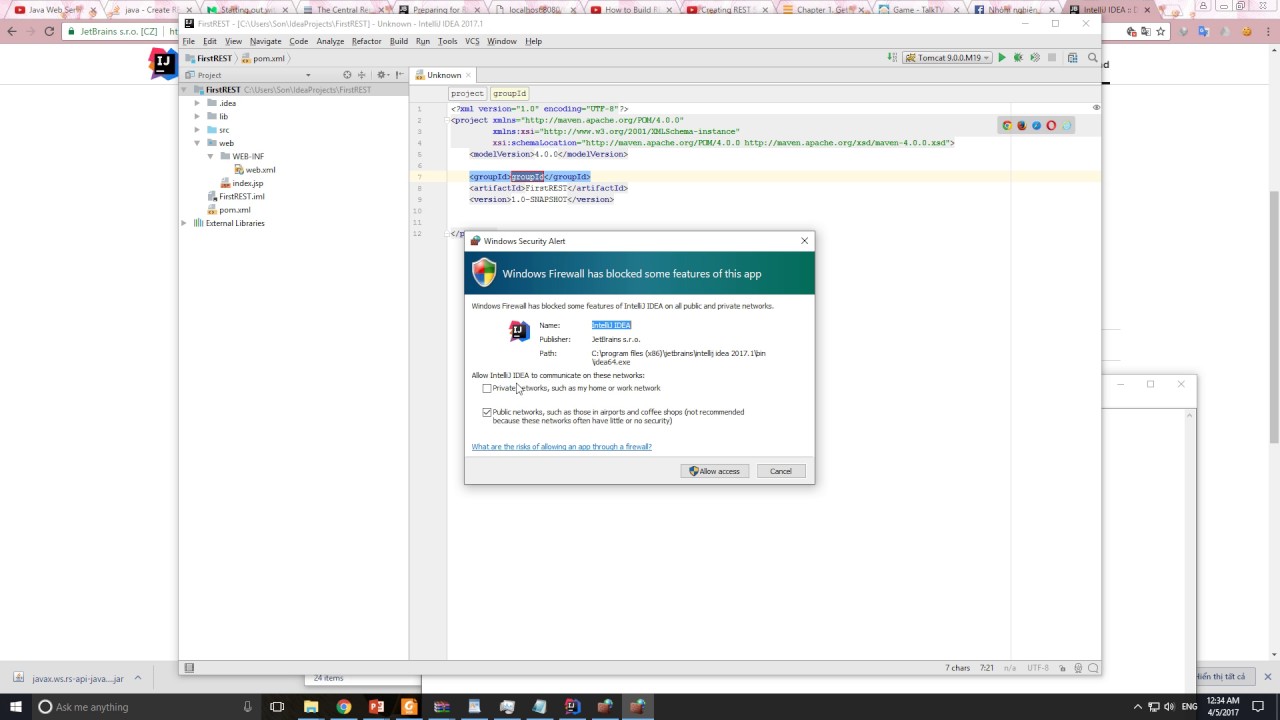Click the Windows Start button
The width and height of the screenshot is (1280, 720).
click(13, 706)
